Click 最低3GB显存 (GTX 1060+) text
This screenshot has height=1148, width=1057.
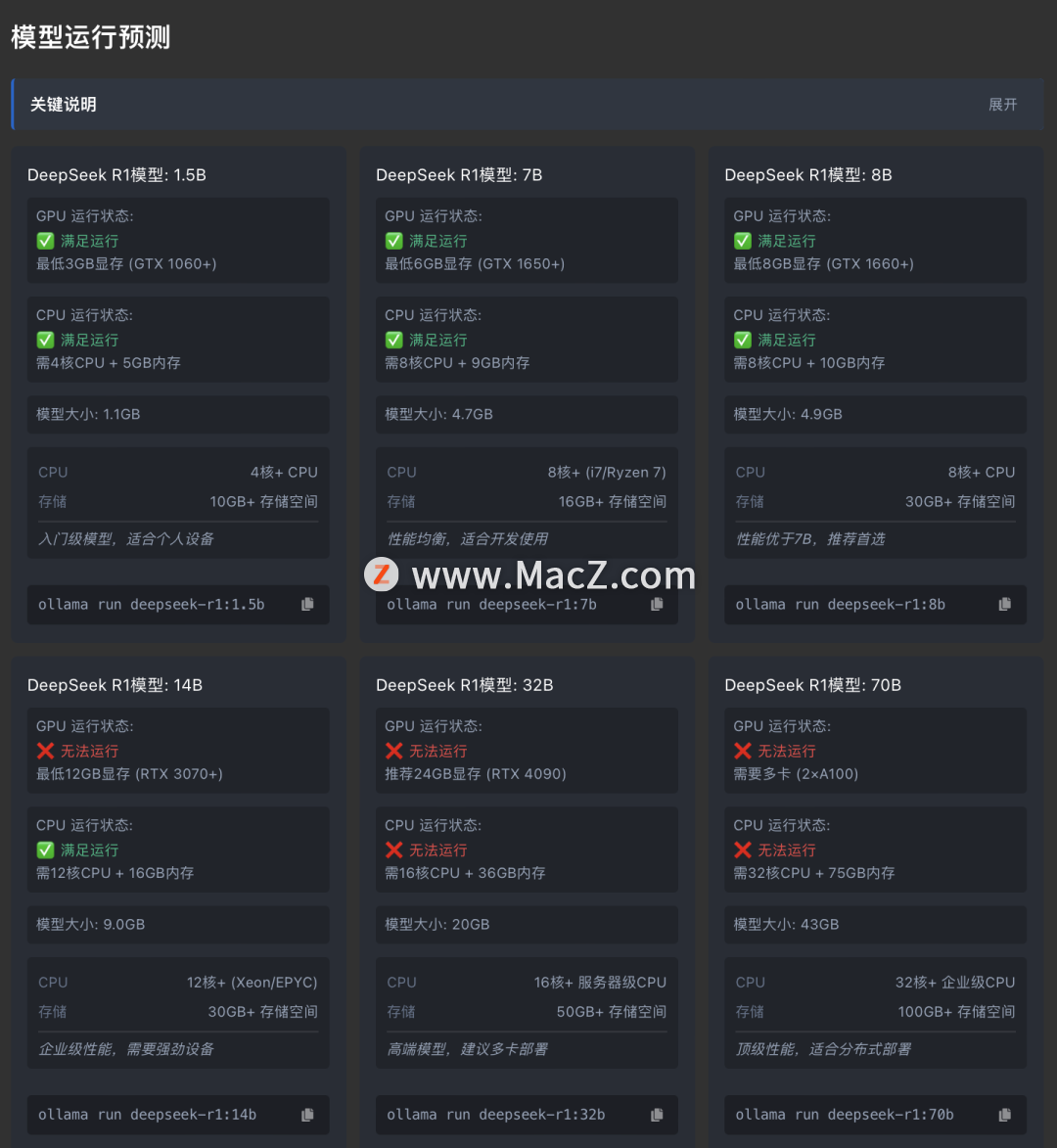click(126, 263)
